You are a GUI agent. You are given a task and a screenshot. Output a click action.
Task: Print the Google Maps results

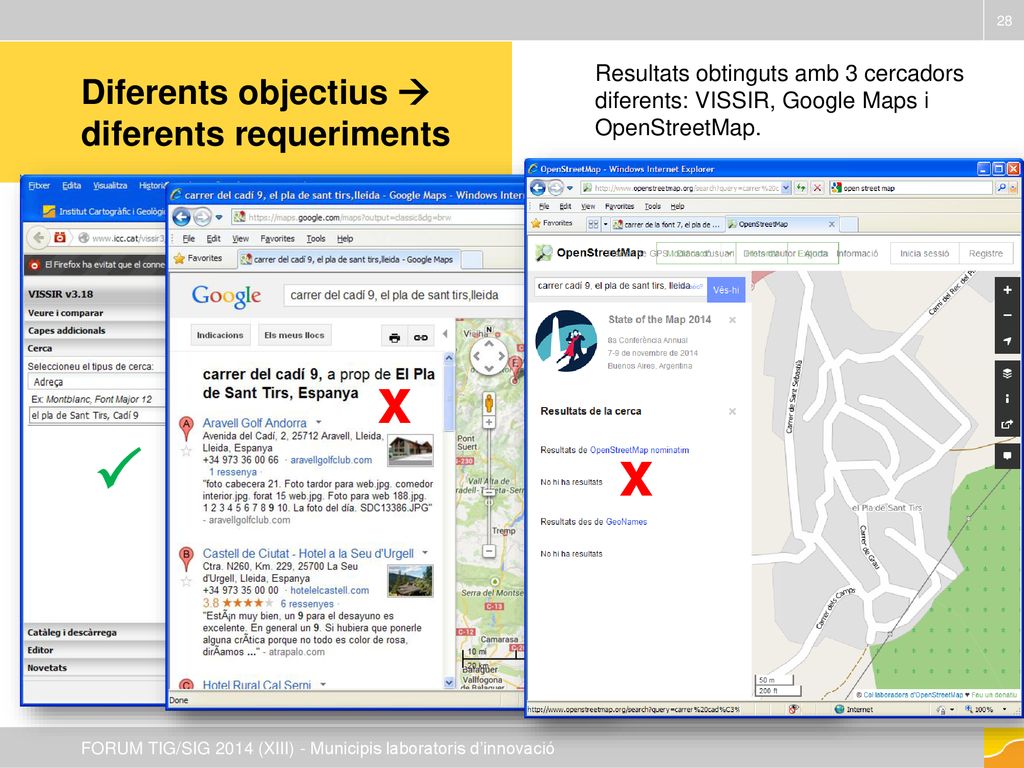click(394, 337)
